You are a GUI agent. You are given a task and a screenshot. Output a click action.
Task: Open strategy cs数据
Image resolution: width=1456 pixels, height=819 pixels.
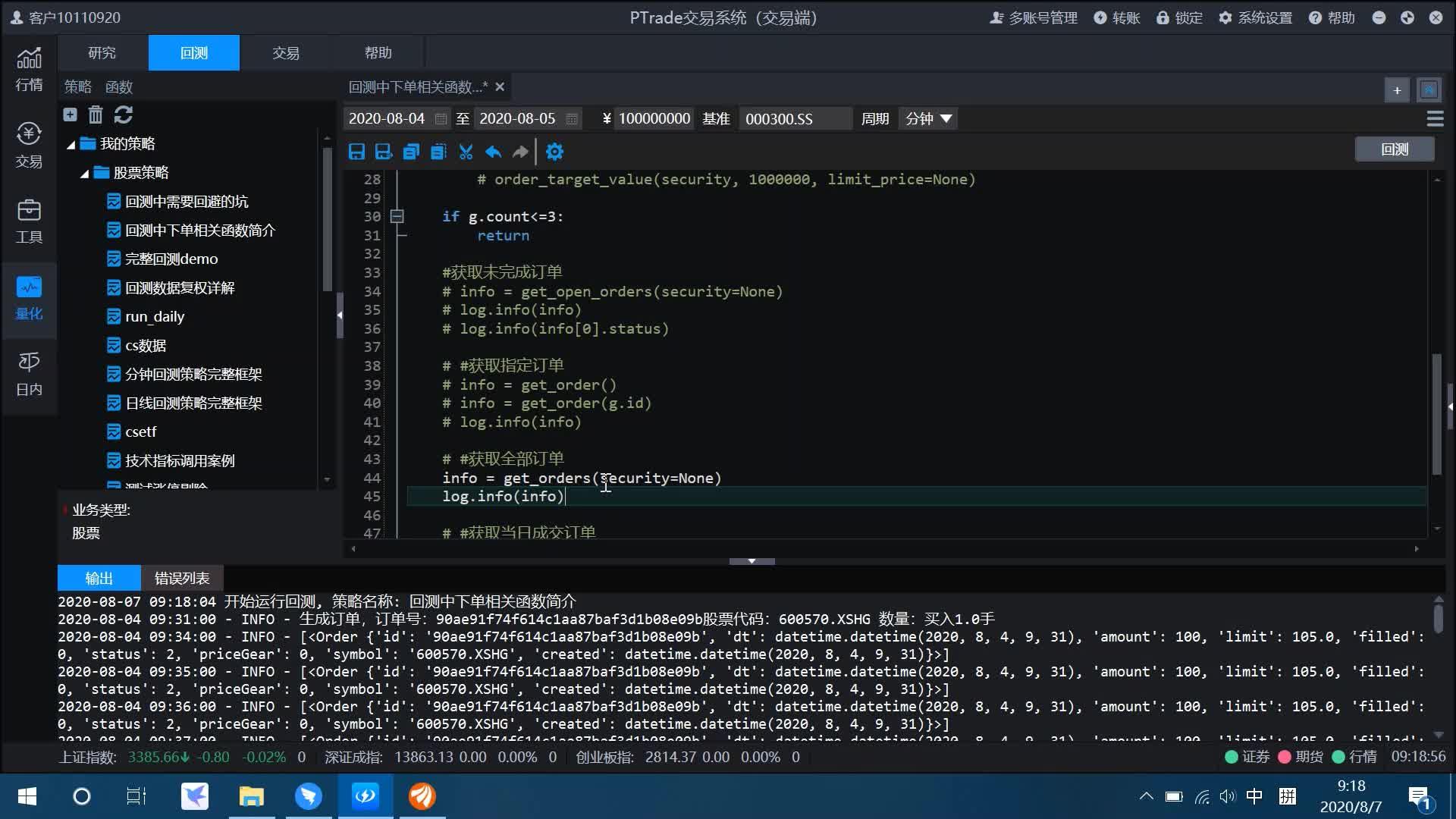click(146, 346)
